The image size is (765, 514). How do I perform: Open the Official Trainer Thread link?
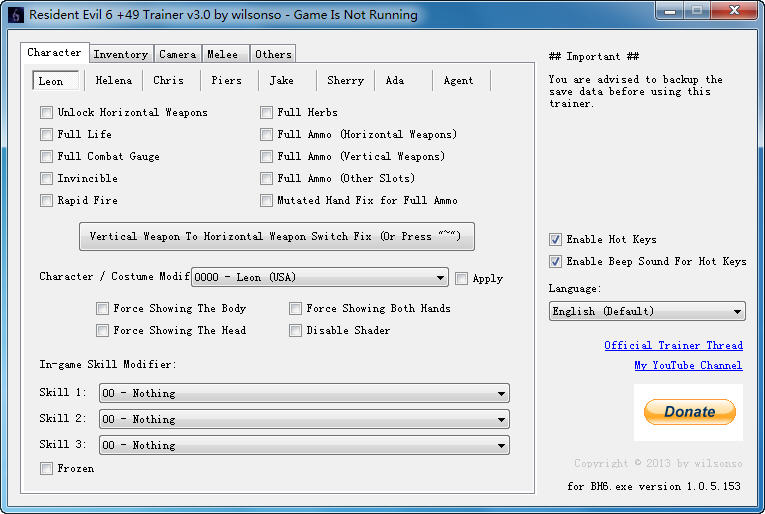[x=673, y=345]
